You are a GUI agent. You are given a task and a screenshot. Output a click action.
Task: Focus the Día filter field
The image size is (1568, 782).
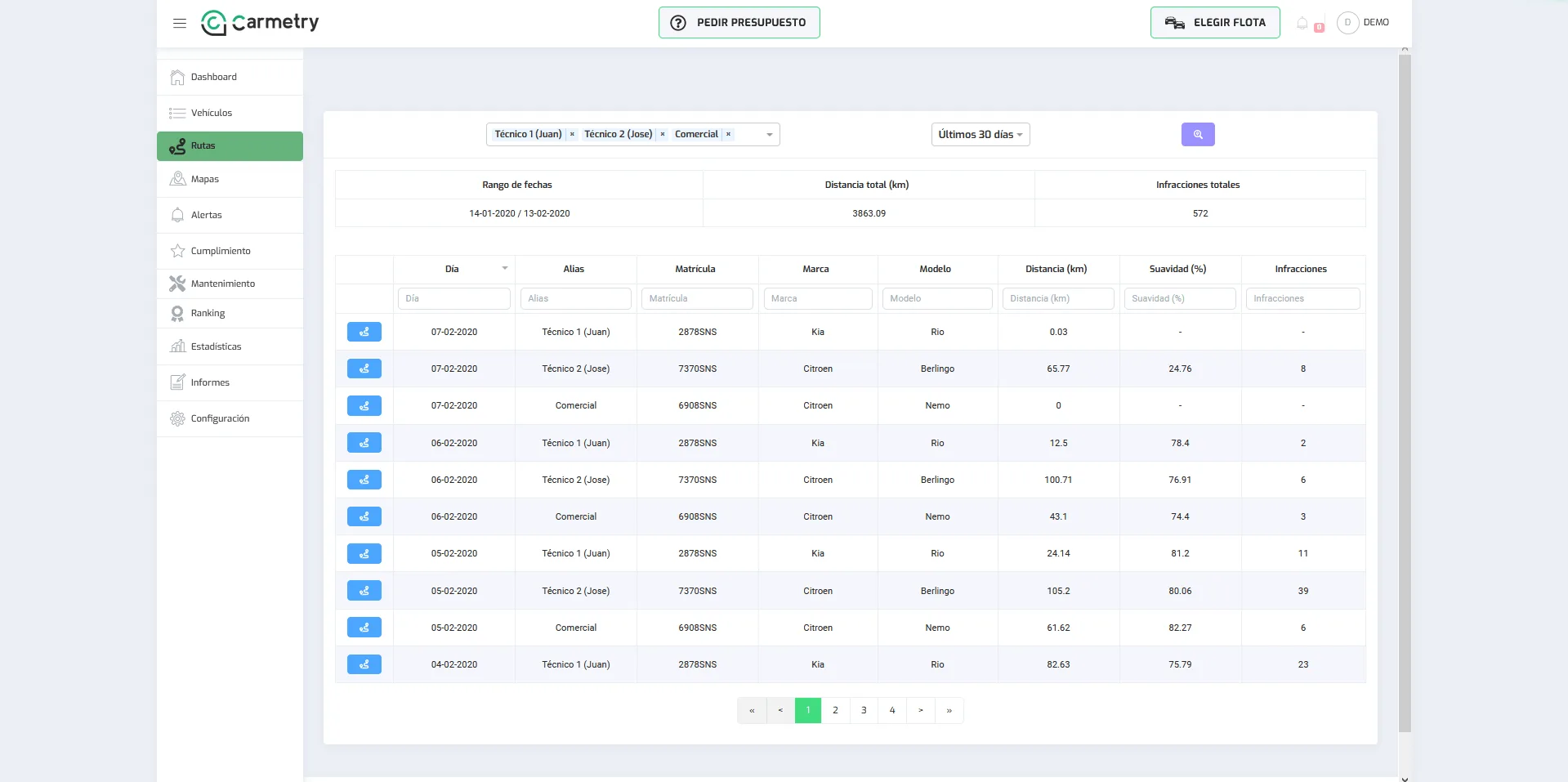(x=454, y=298)
